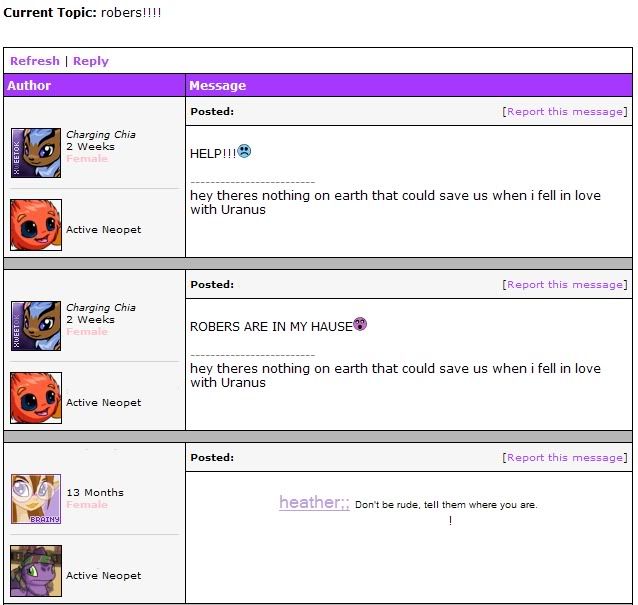The width and height of the screenshot is (638, 605).
Task: Click the shocked purple emoticon after HAUSE
Action: pos(360,324)
